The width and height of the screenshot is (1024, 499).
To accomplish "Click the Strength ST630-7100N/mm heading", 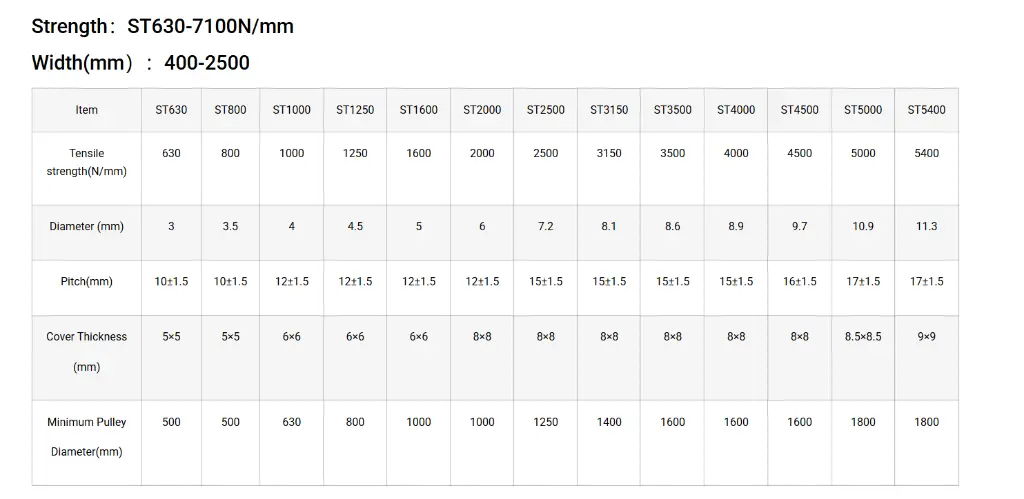I will [163, 26].
